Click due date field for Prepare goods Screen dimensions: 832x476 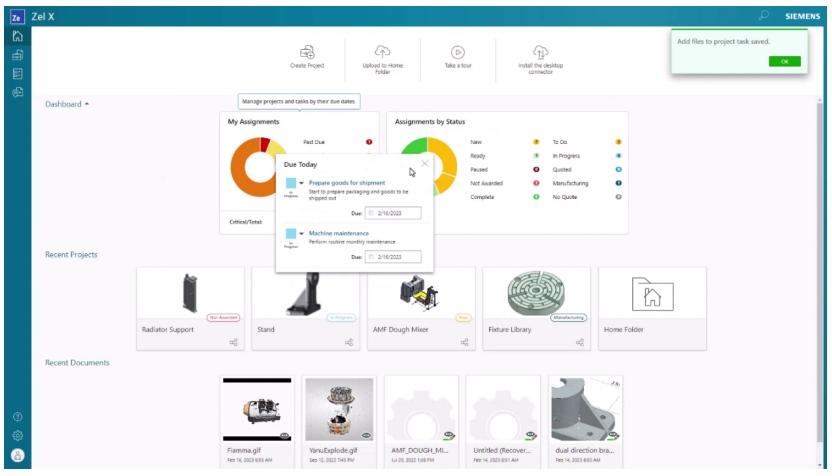click(x=393, y=213)
